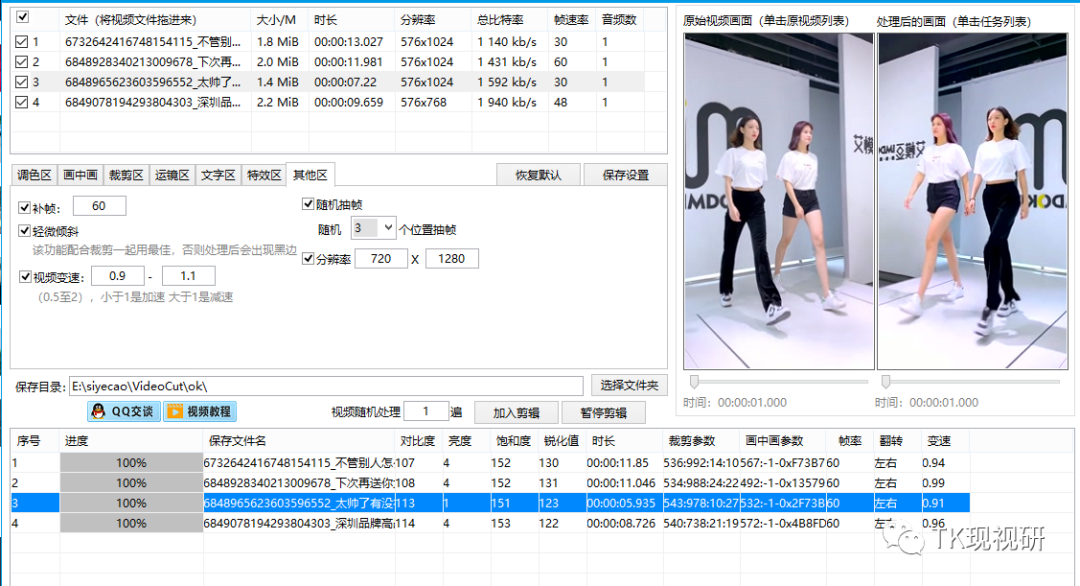Screen dimensions: 1080x586
Task: Click the 音频数 column header
Action: click(x=620, y=20)
